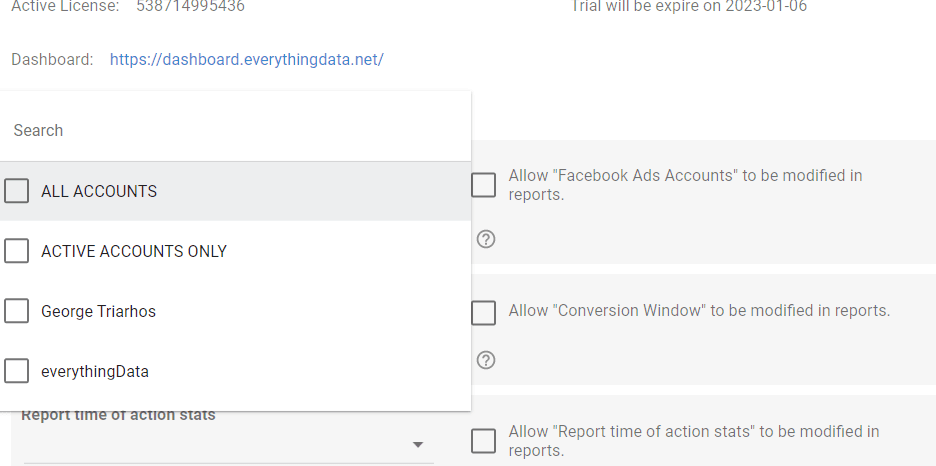Screen dimensions: 936x466
Task: Check the everythingData account box
Action: pyautogui.click(x=16, y=371)
